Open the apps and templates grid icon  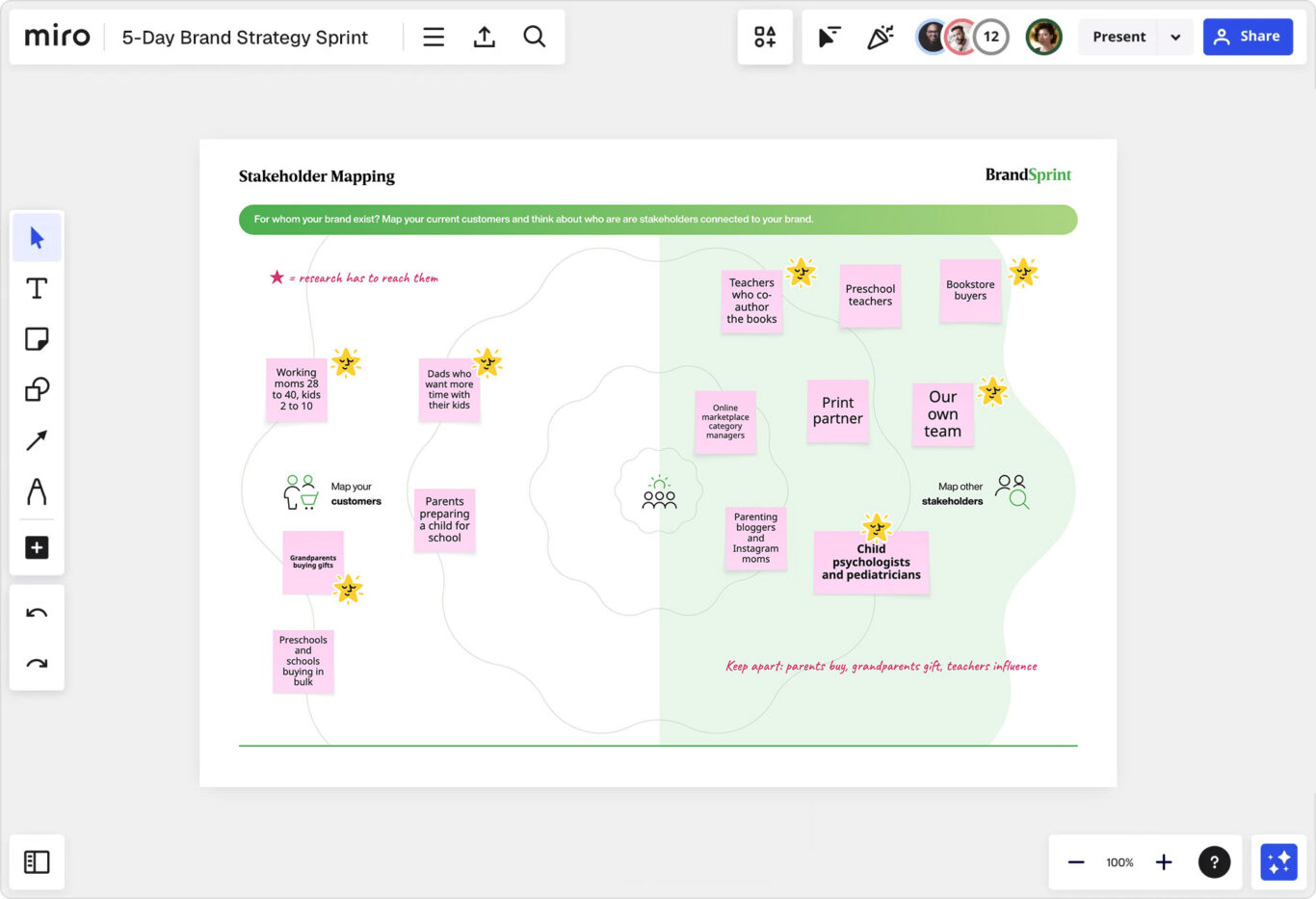coord(765,37)
